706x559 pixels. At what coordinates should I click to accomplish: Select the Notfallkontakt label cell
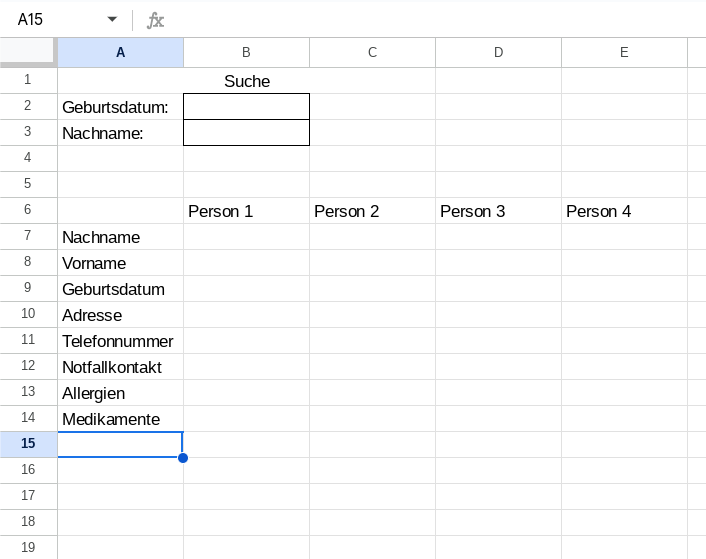click(x=121, y=367)
